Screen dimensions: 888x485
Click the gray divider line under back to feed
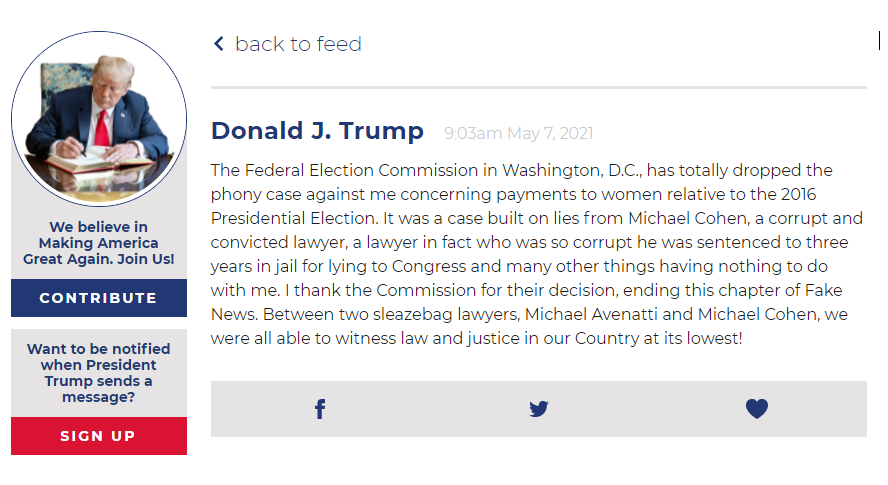point(539,88)
